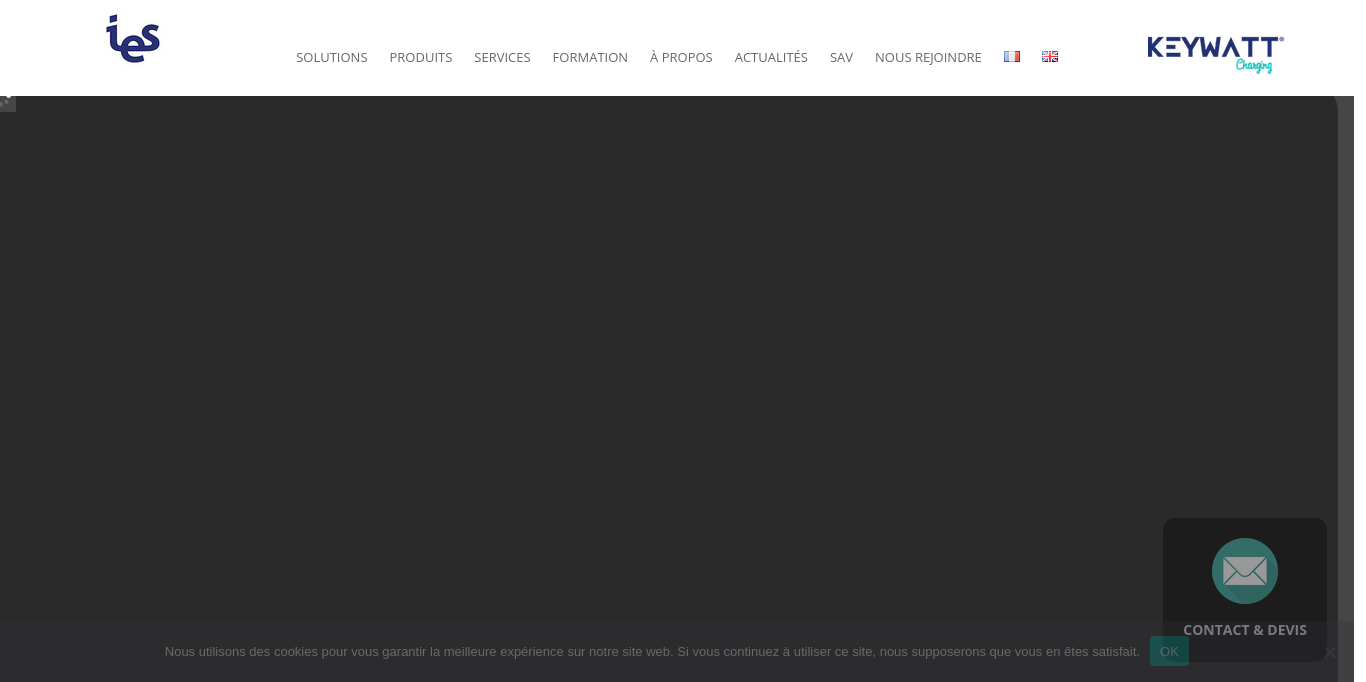The image size is (1366, 682).
Task: Click the teal envelope contact icon
Action: (x=1244, y=571)
